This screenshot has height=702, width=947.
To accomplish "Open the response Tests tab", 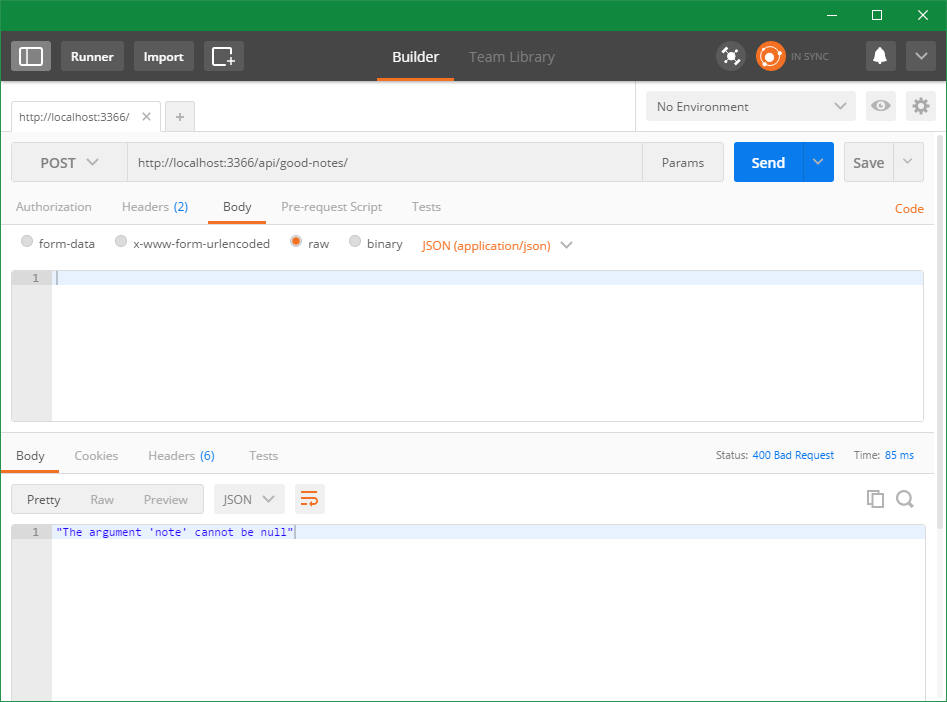I will (x=263, y=456).
